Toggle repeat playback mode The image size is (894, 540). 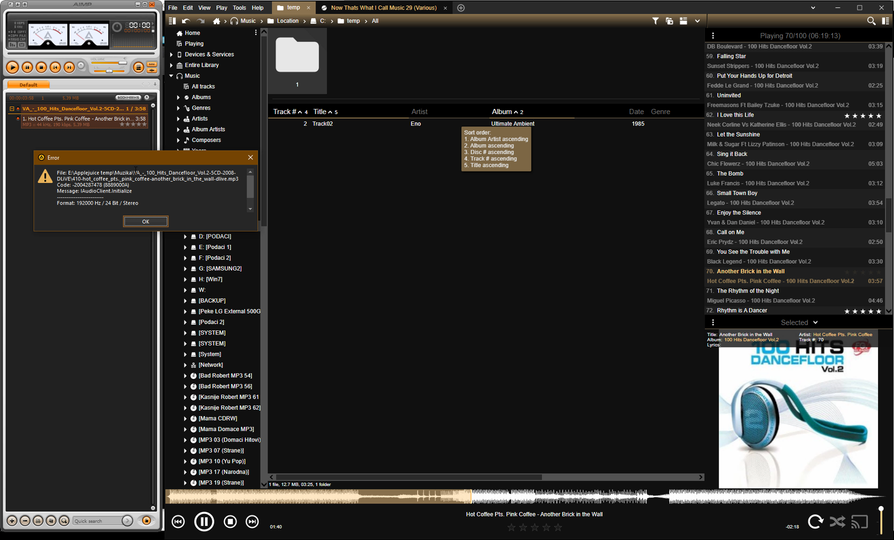815,521
